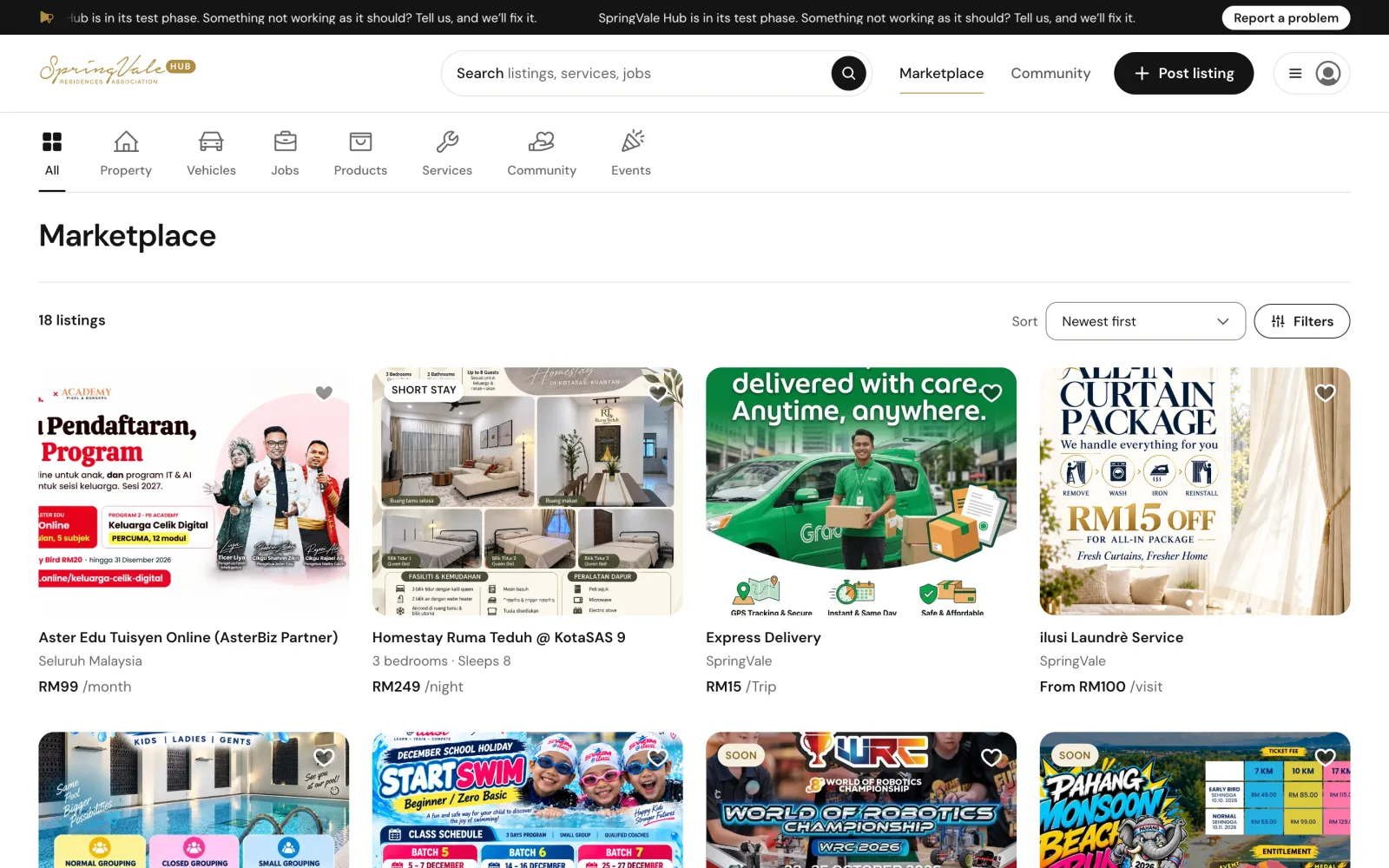
Task: Click the SOON badge on Pahang Monsoon listing
Action: 1075,755
